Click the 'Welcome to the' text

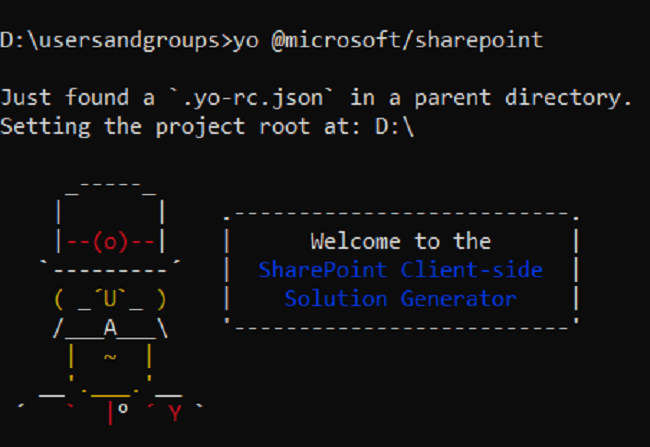click(x=400, y=241)
